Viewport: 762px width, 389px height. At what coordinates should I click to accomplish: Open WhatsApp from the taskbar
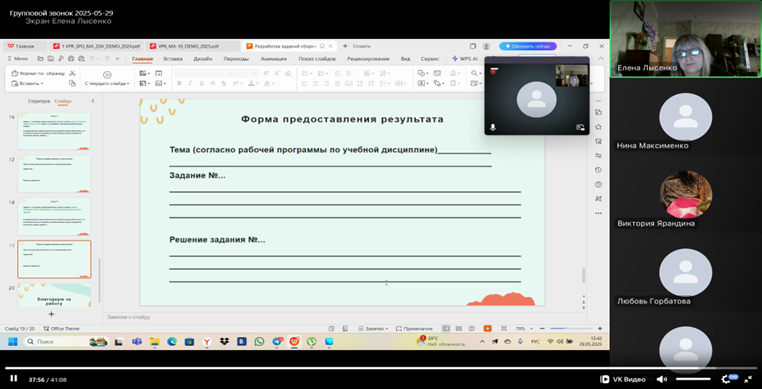(259, 342)
